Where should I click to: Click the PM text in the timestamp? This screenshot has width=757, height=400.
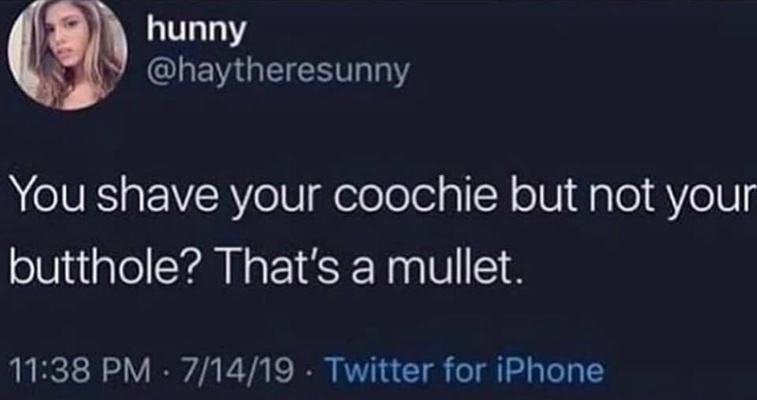point(127,371)
